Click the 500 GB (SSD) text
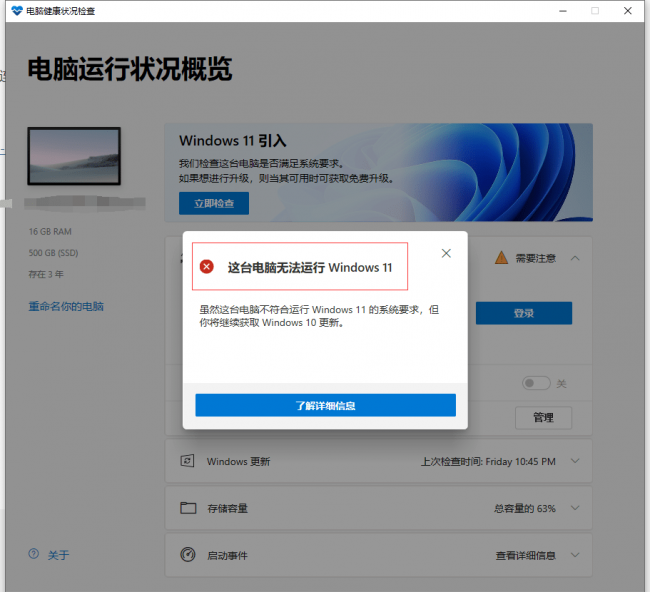Image resolution: width=650 pixels, height=592 pixels. coord(53,252)
